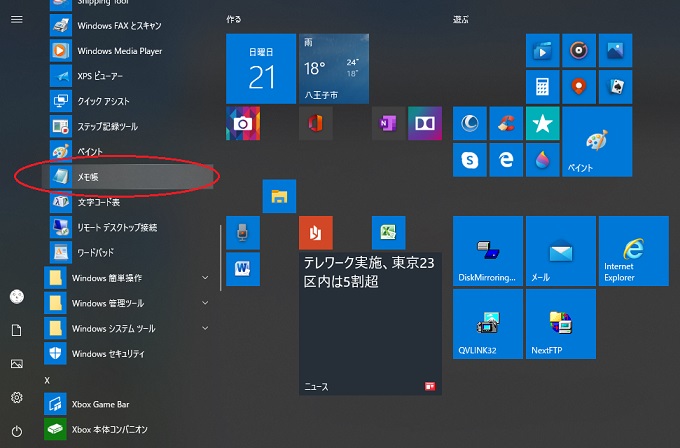This screenshot has height=448, width=680.
Task: Launch the OneNote tile
Action: coord(389,123)
